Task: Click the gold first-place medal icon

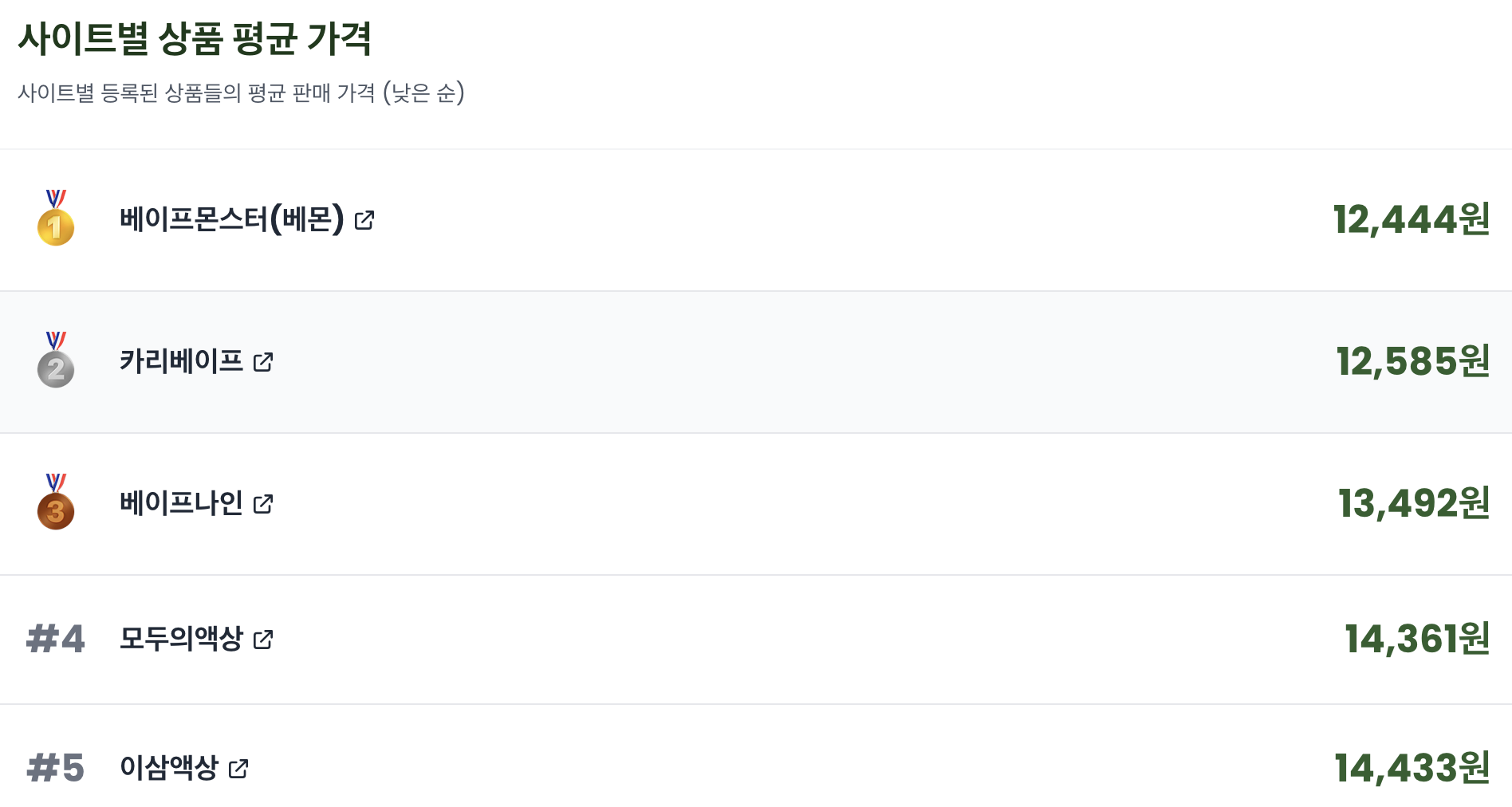Action: coord(56,218)
